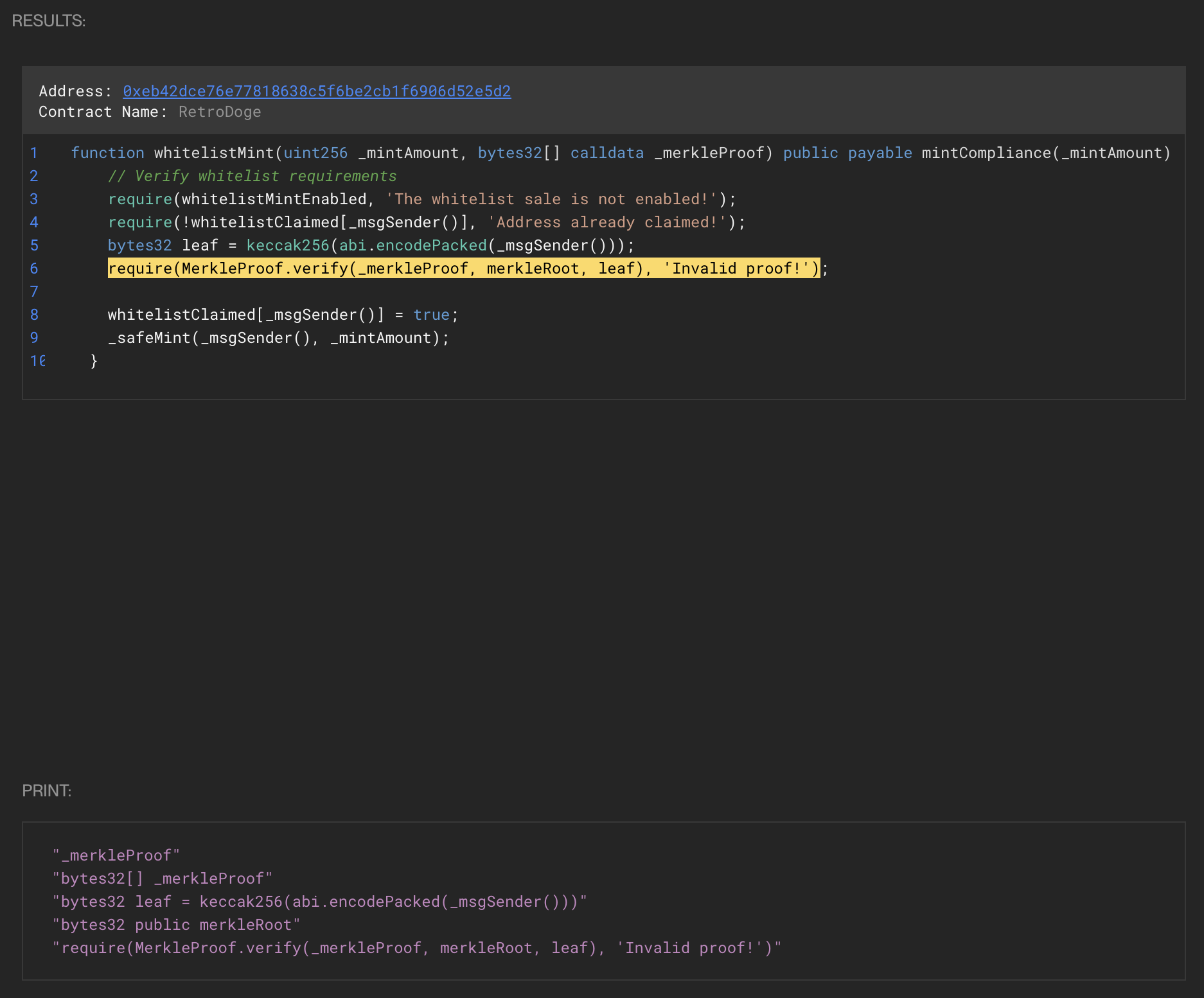Click the last print output require line
The width and height of the screenshot is (1204, 998).
(417, 948)
